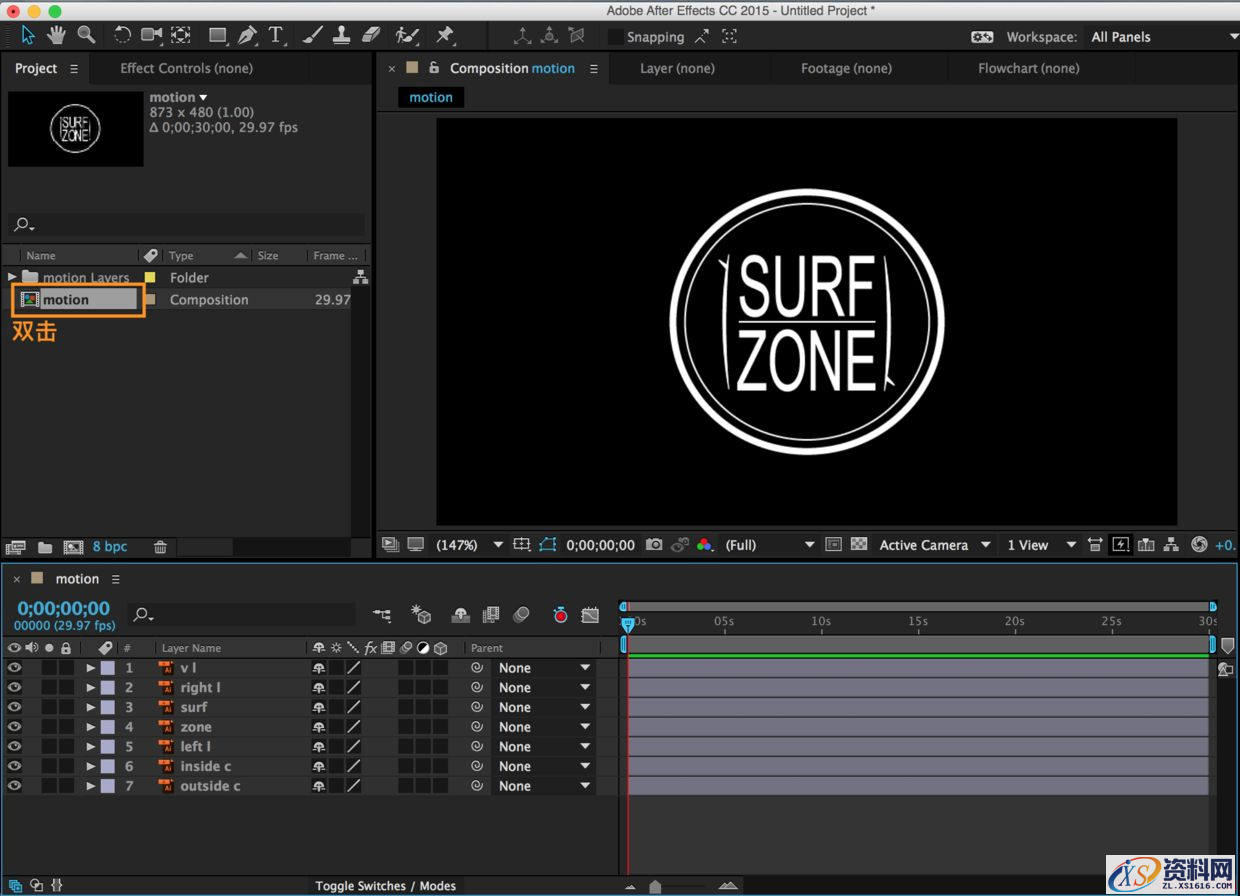
Task: Expand the motion Layers folder
Action: tap(12, 277)
